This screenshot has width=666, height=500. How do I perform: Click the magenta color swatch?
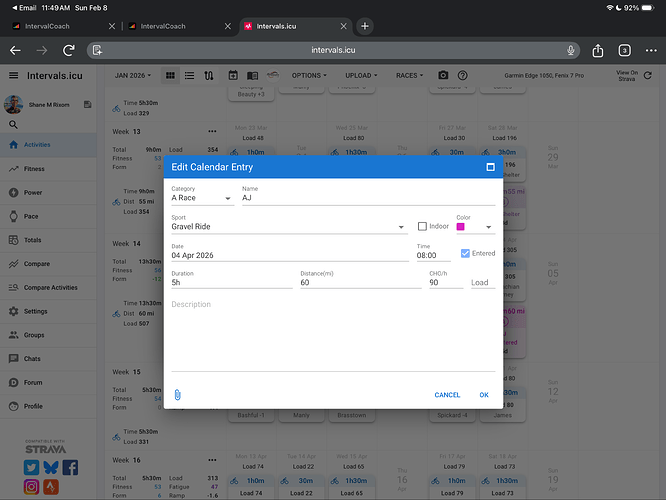462,228
